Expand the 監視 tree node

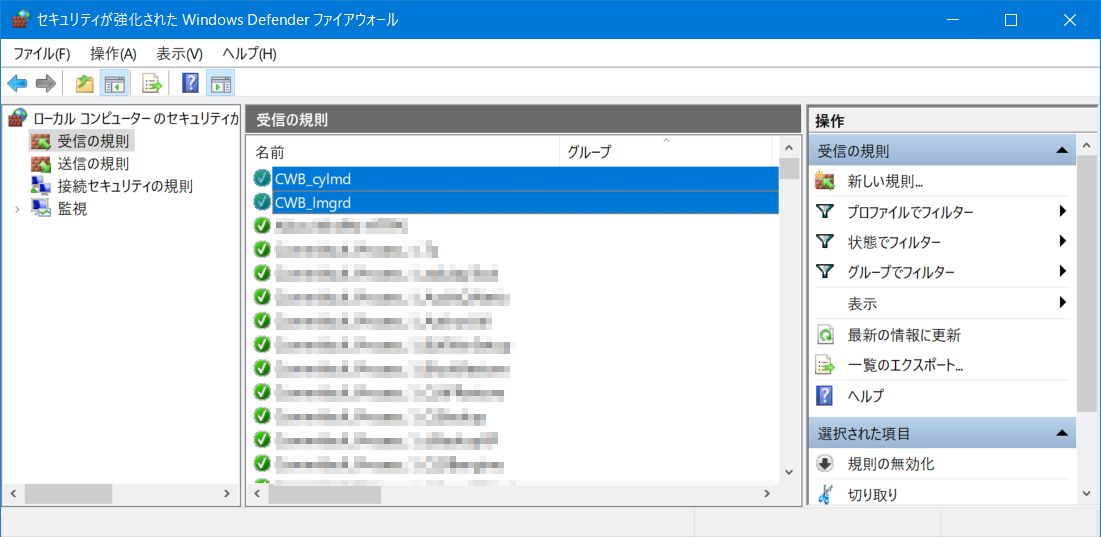point(18,208)
